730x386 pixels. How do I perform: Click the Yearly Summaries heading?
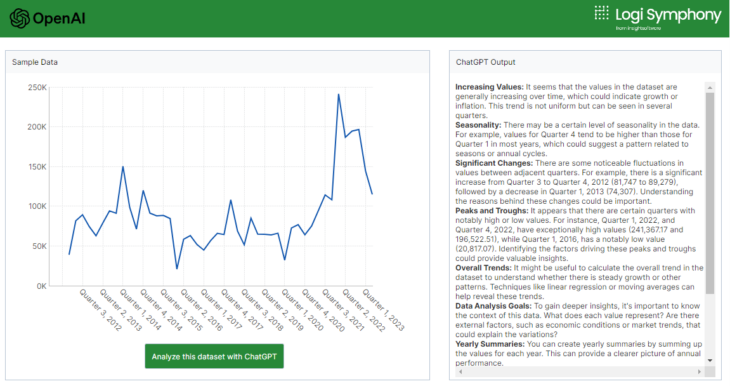tap(490, 344)
